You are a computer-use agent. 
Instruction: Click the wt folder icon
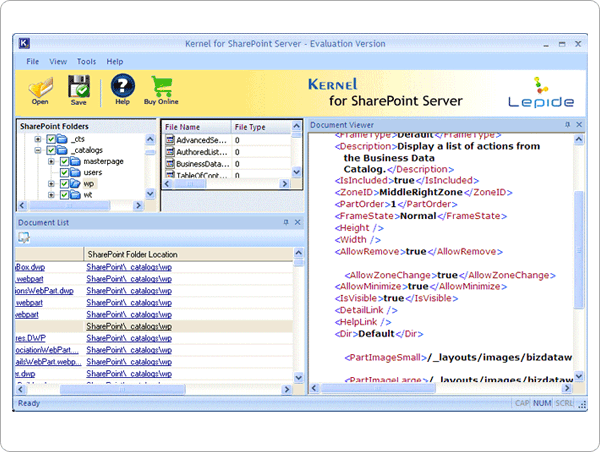76,195
